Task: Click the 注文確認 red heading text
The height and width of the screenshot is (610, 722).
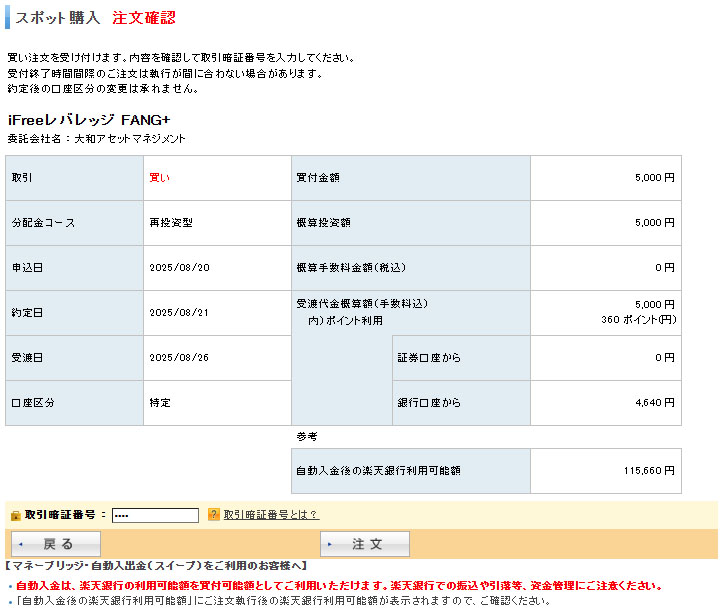Action: coord(145,18)
